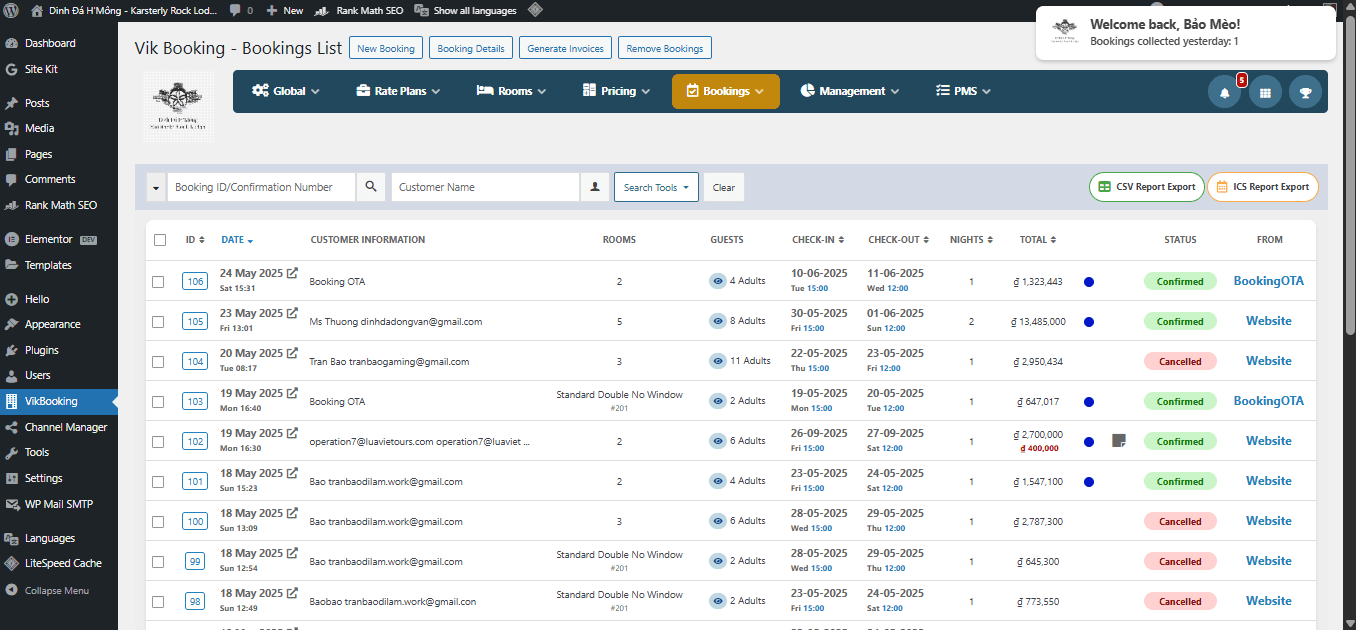Click the blue dot in booking 101 row
Viewport: 1356px width, 630px height.
[x=1089, y=482]
